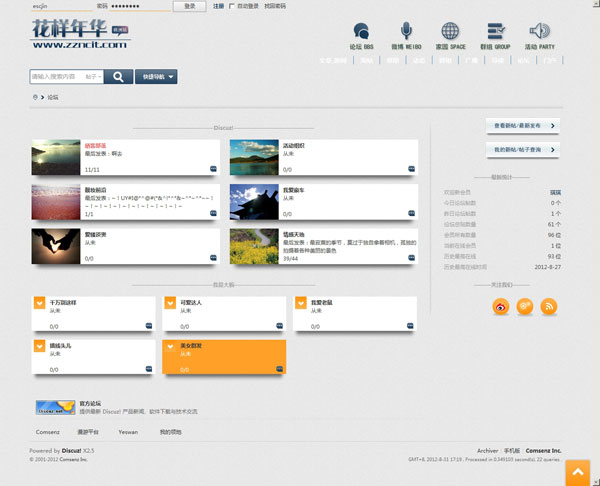Open the sunset lake thumbnail

[56, 157]
